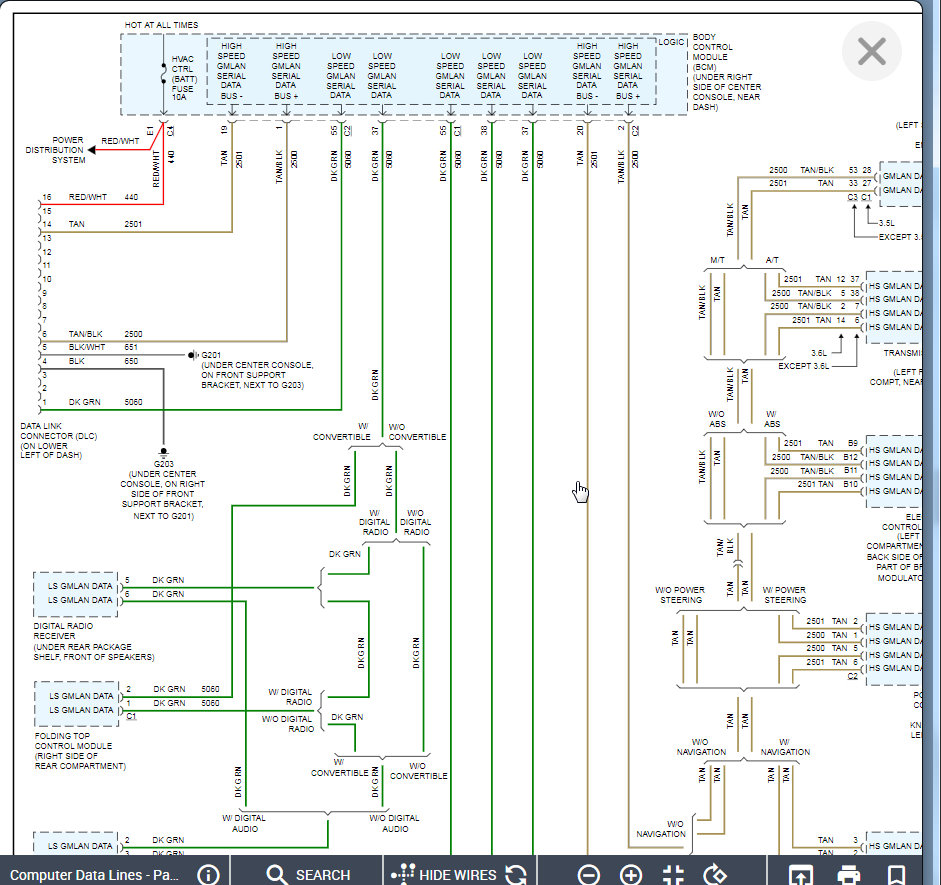Click the M/T branch label

pos(717,260)
